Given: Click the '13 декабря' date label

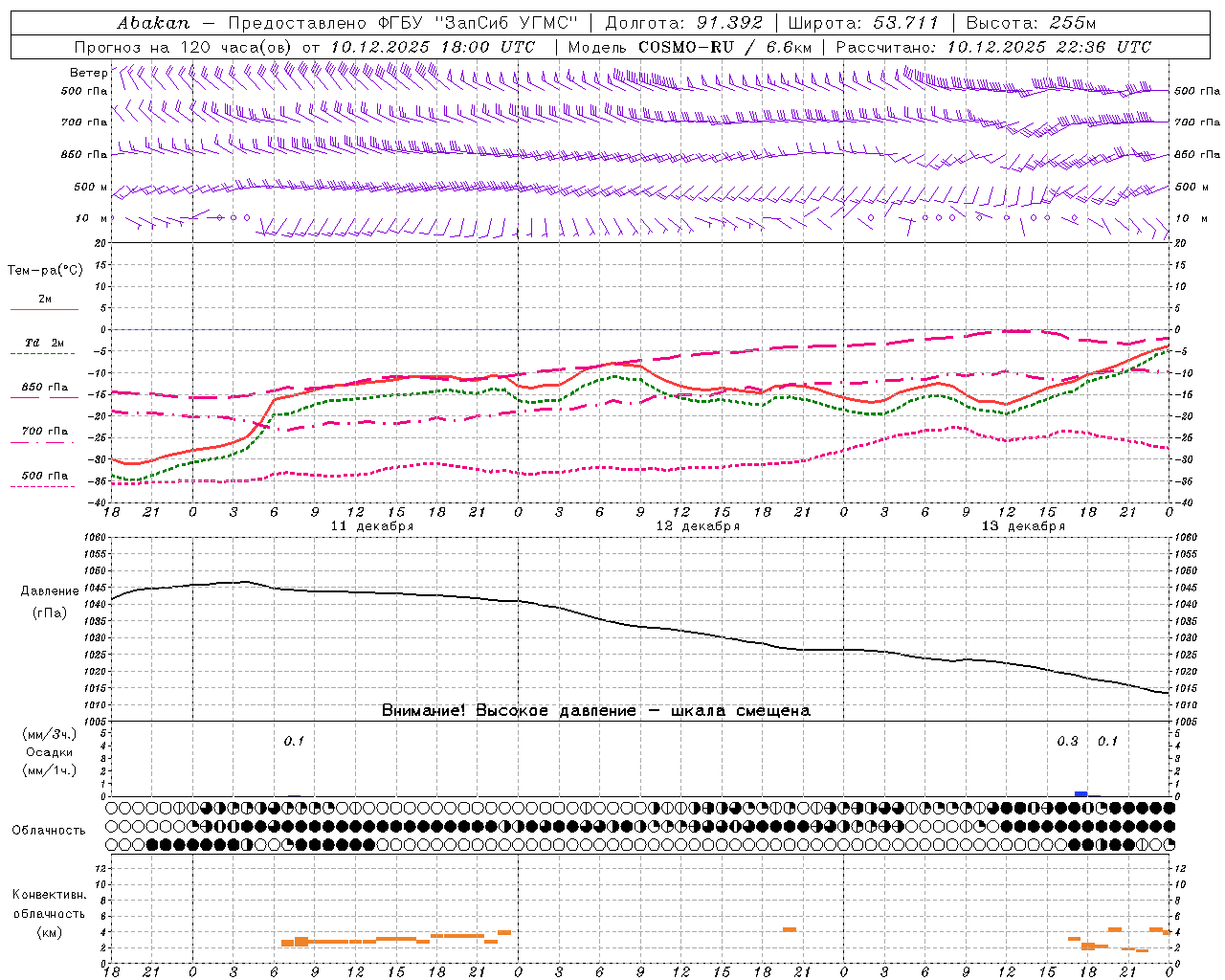Looking at the screenshot, I should tap(1023, 526).
